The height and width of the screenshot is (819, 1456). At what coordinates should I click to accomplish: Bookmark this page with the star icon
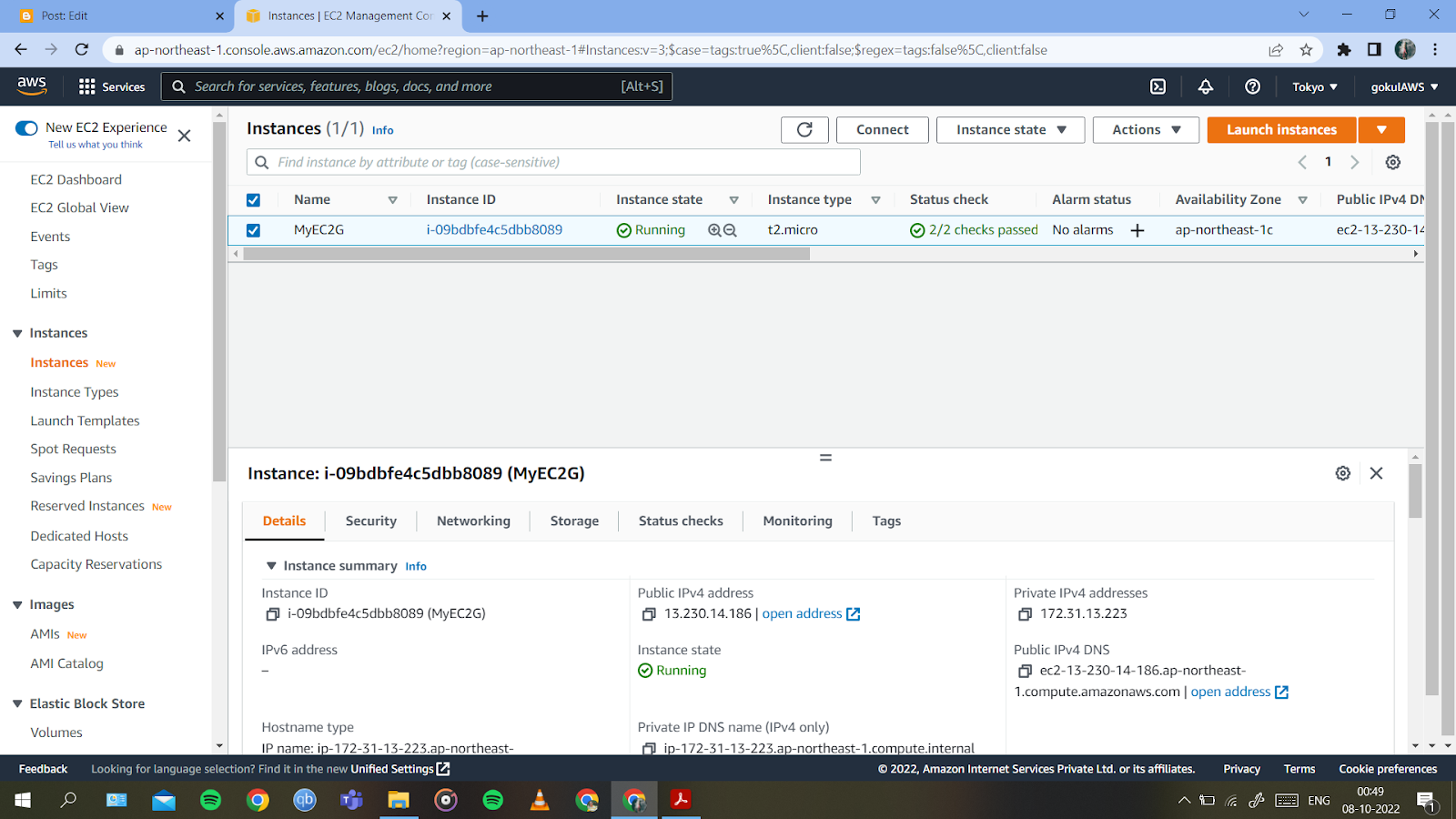click(x=1307, y=50)
